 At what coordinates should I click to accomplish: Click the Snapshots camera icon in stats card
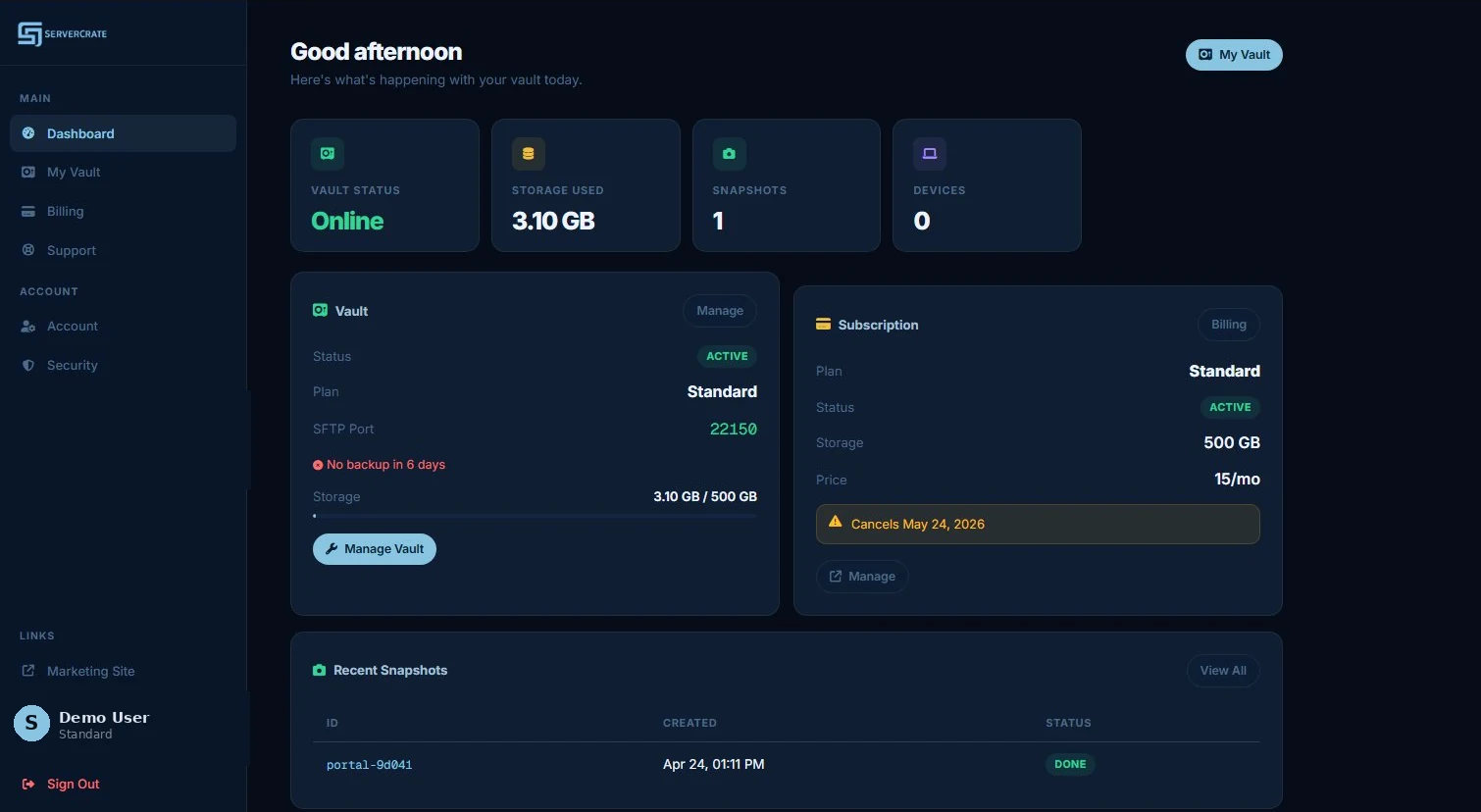(729, 153)
